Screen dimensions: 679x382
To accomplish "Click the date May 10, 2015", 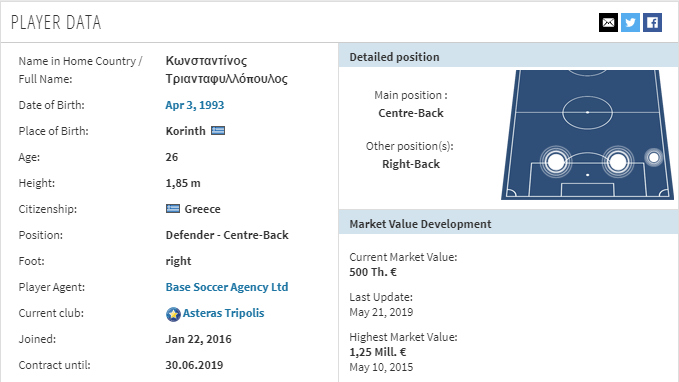I will pos(382,367).
